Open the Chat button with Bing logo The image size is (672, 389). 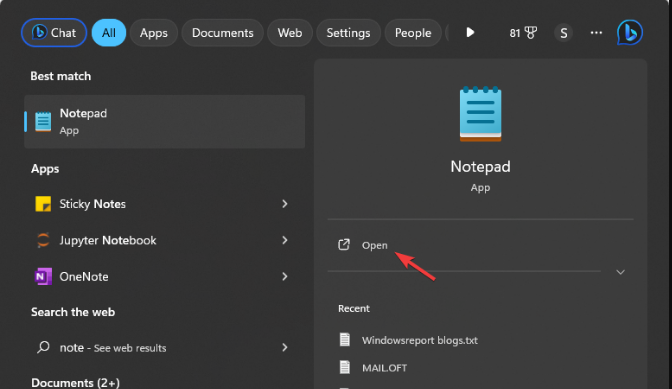[x=54, y=33]
